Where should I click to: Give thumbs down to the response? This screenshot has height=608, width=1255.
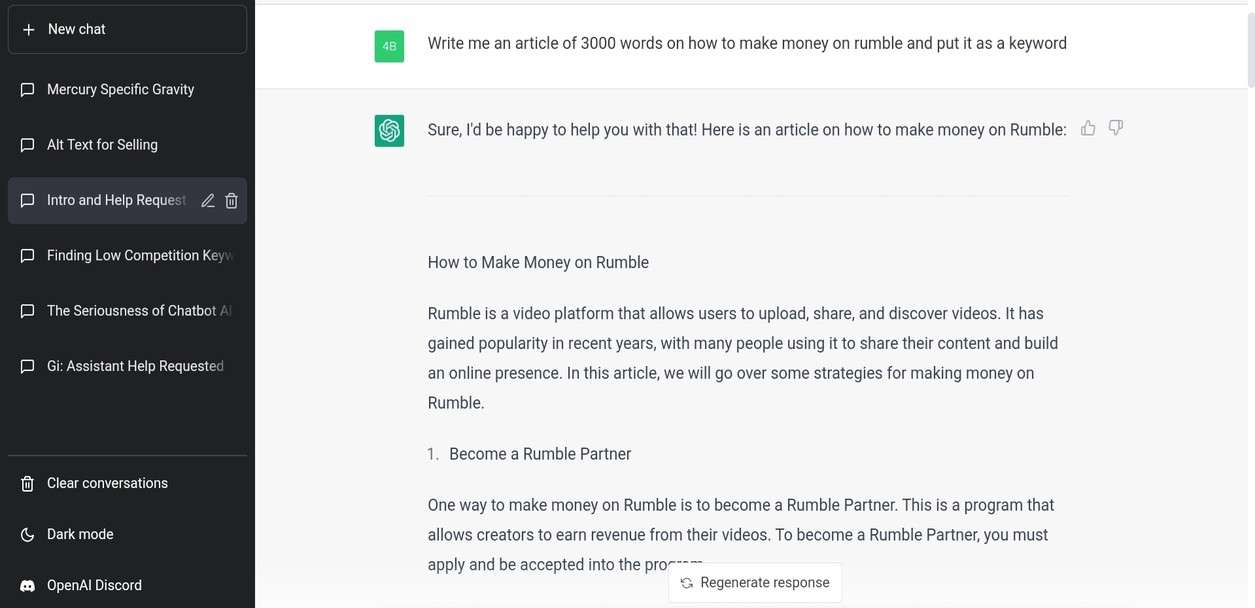coord(1116,128)
